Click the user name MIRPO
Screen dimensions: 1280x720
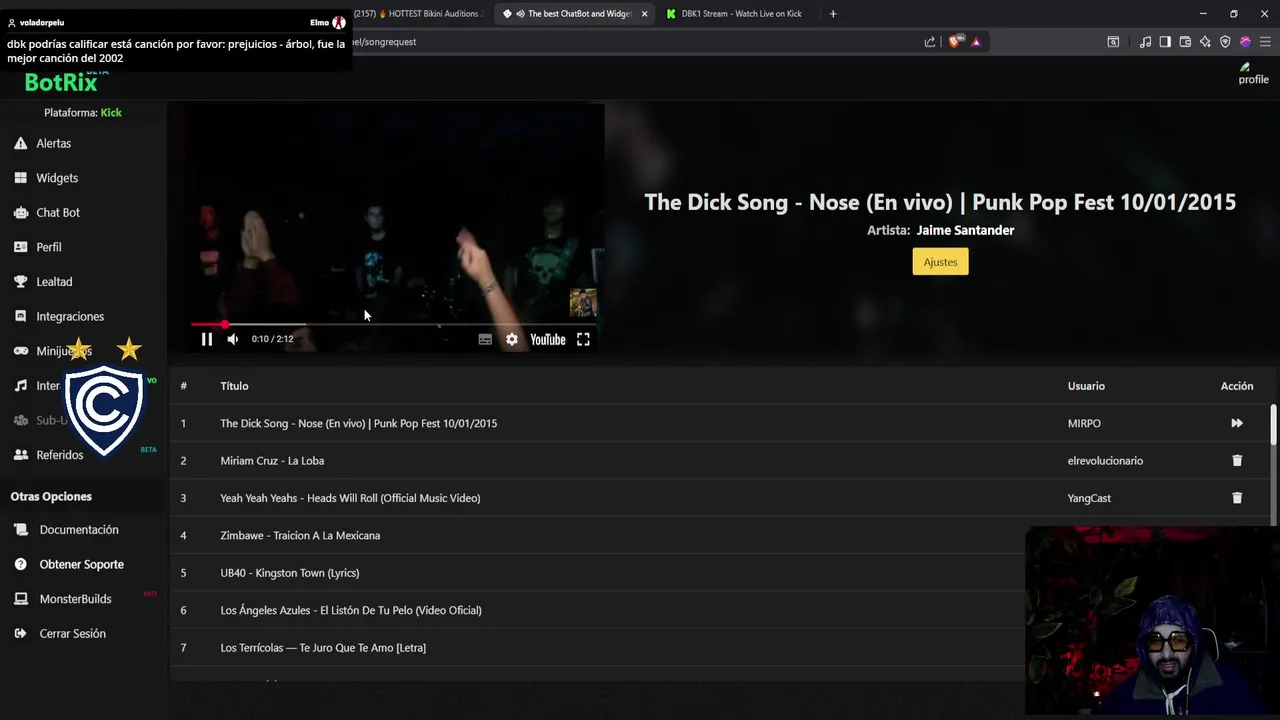point(1084,423)
